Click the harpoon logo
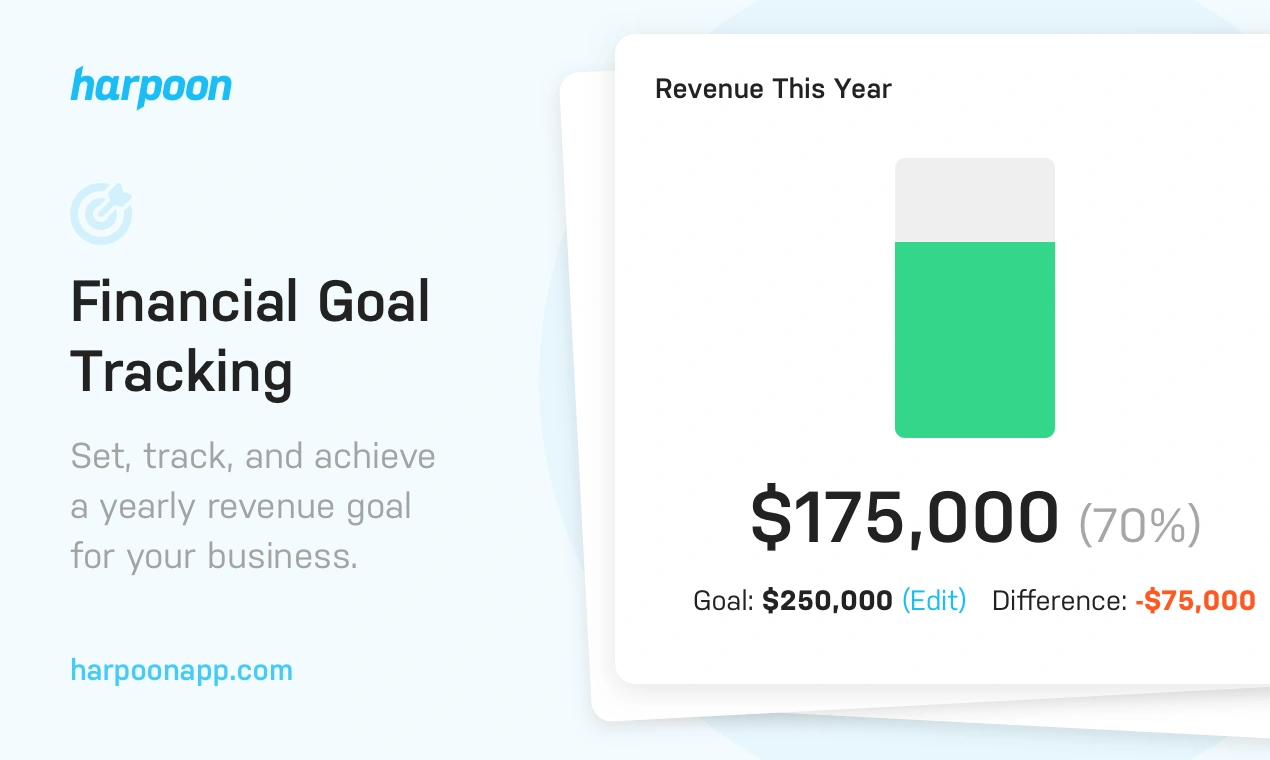Viewport: 1270px width, 760px height. (x=151, y=87)
